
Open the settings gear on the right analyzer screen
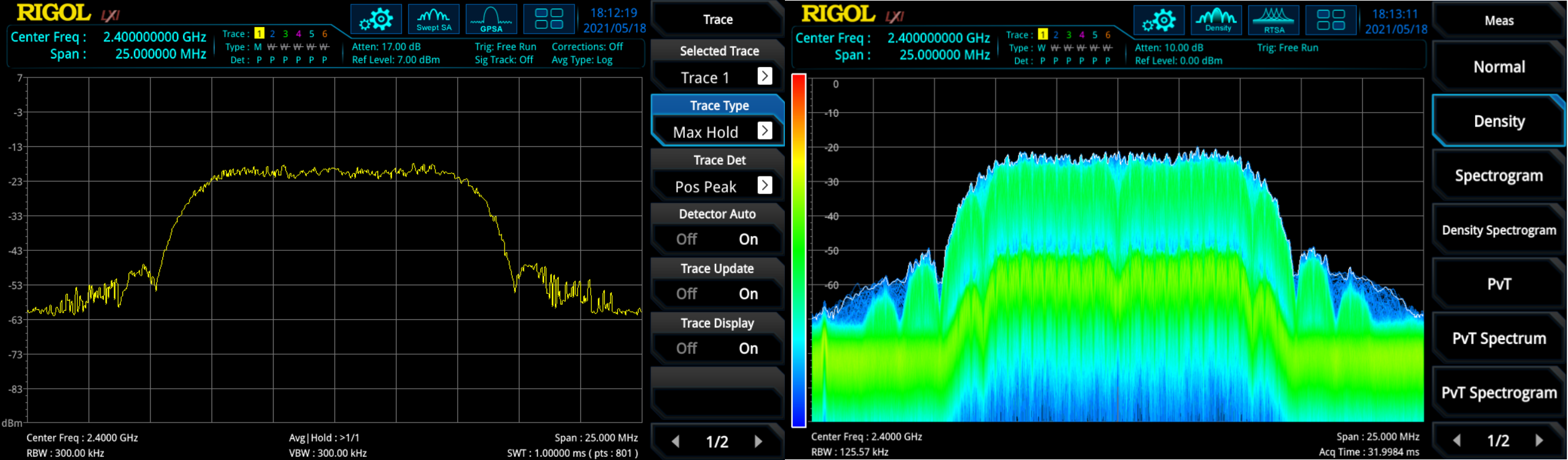[1159, 20]
